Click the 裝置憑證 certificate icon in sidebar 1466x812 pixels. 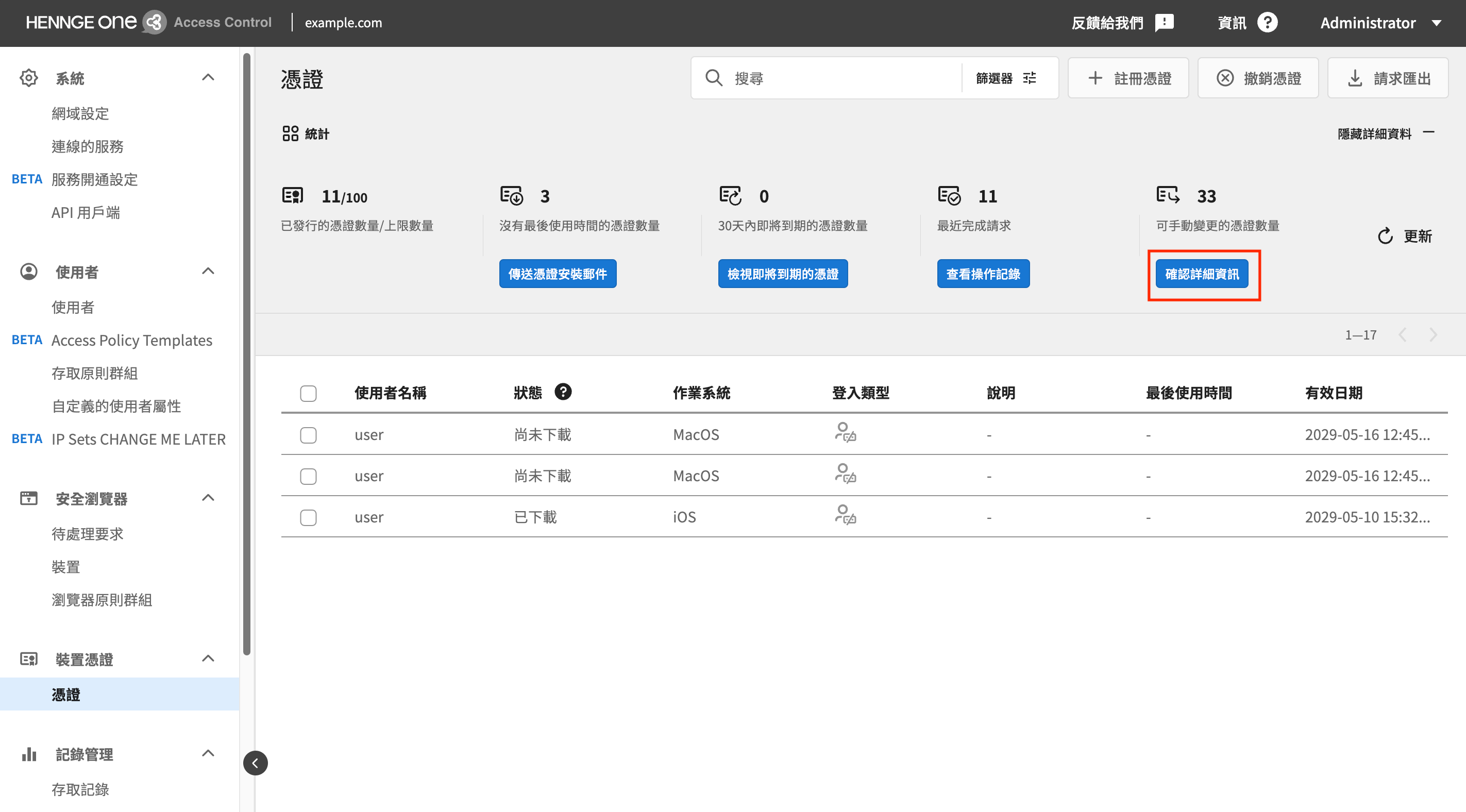(x=28, y=659)
